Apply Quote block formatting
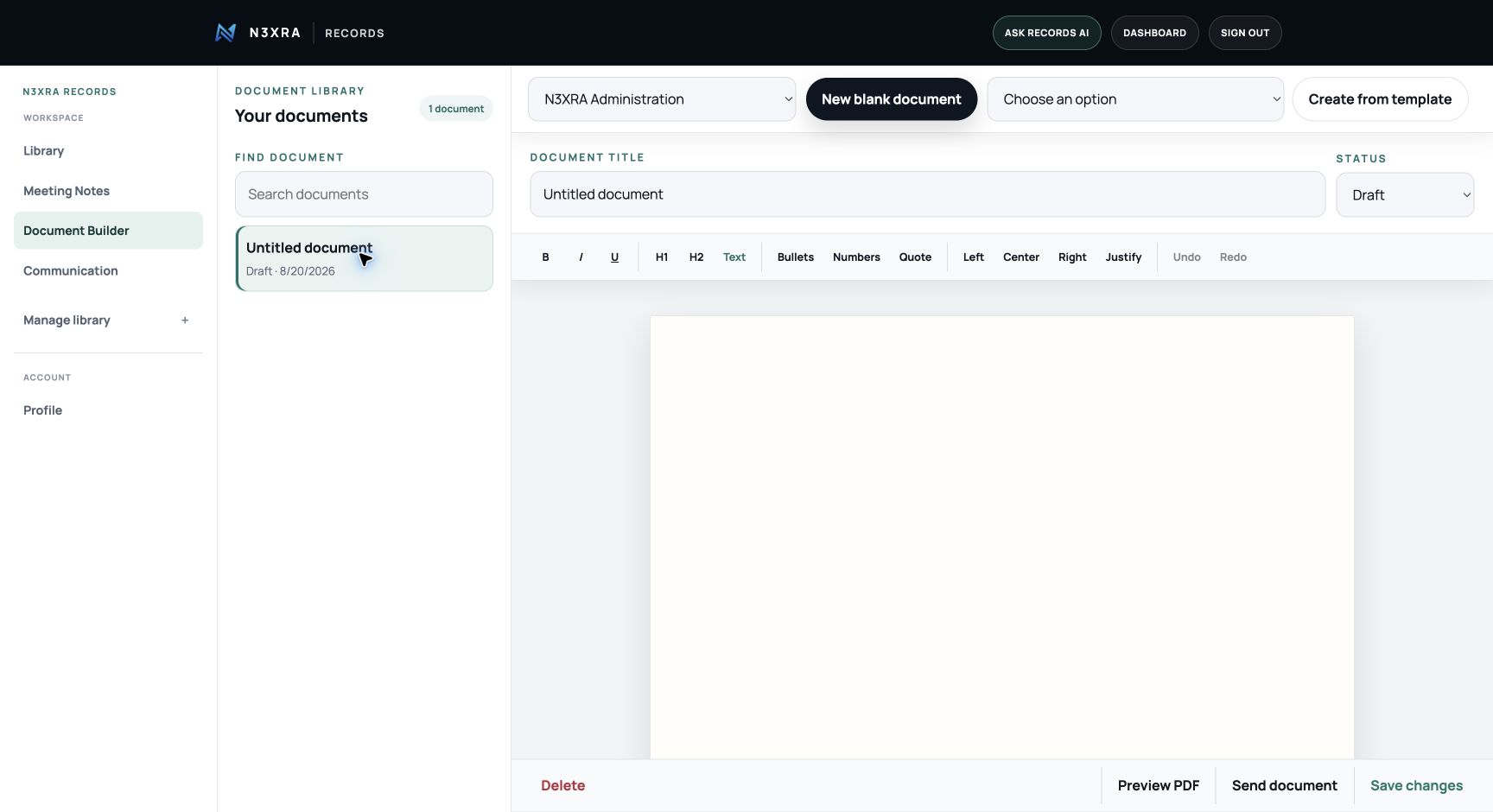 coord(915,257)
